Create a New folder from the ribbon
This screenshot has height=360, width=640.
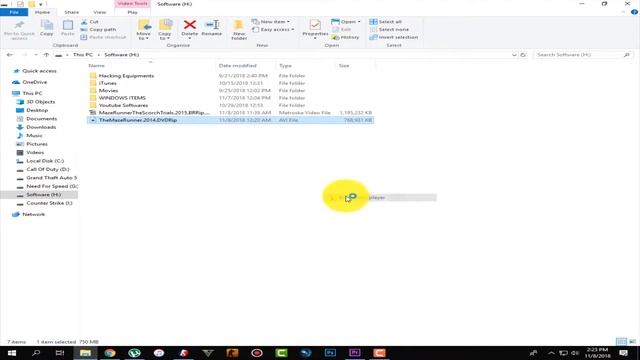(239, 30)
